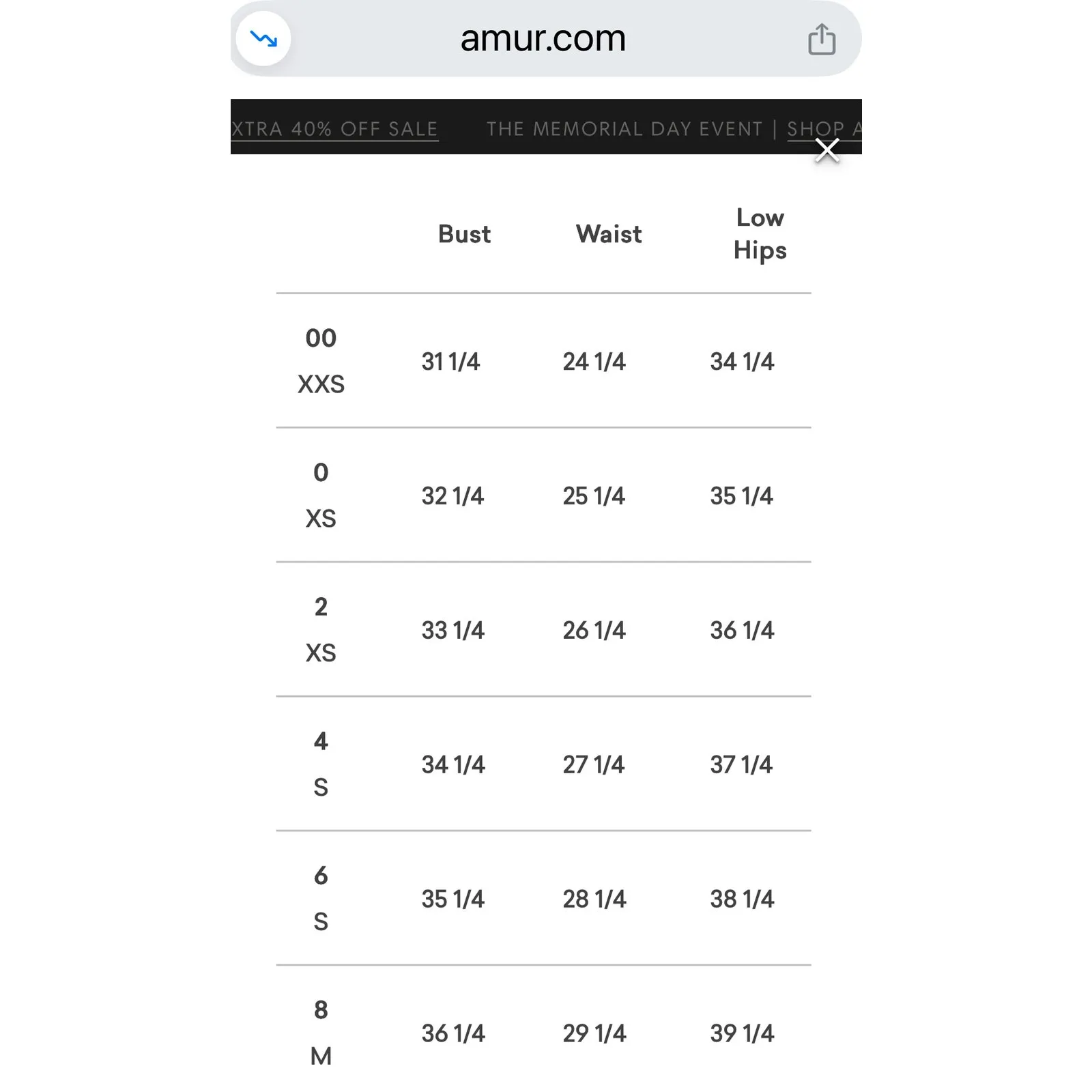Click the 39 1/4 low hips measurement
Screen dimensions: 1092x1092
(x=742, y=1033)
